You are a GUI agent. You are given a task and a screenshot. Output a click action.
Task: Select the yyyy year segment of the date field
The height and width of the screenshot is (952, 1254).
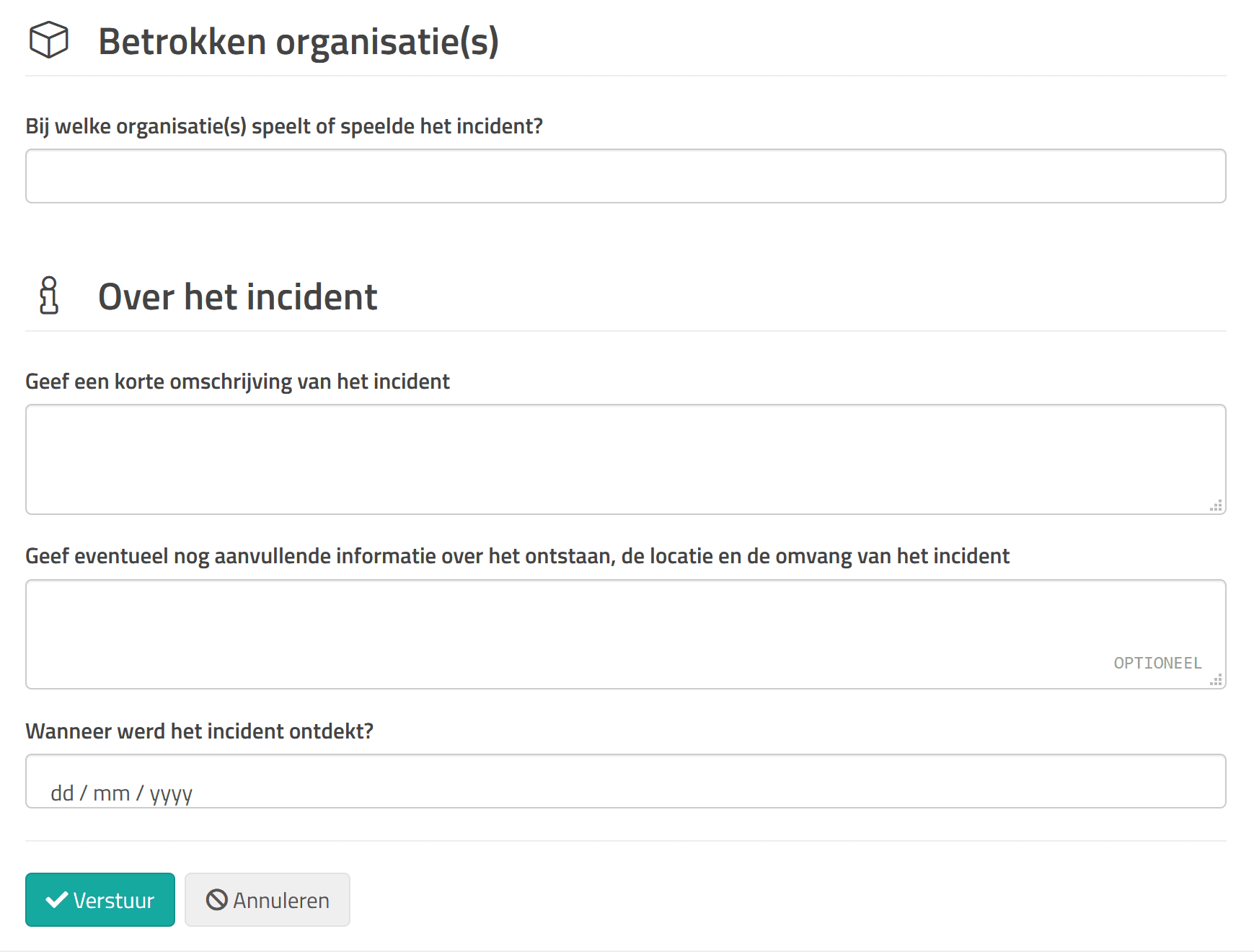pos(171,793)
